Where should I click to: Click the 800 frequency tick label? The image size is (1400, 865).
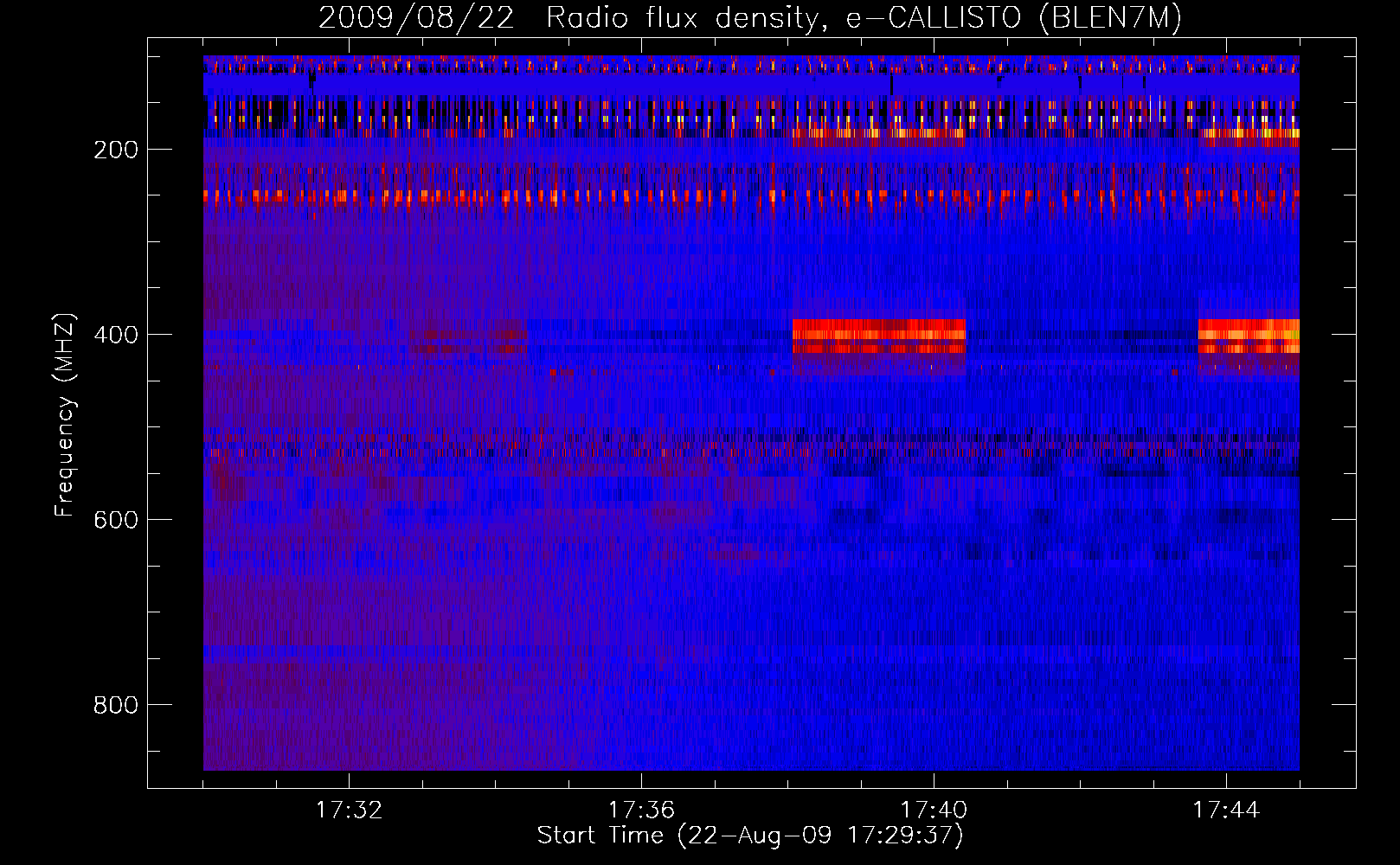tap(116, 705)
